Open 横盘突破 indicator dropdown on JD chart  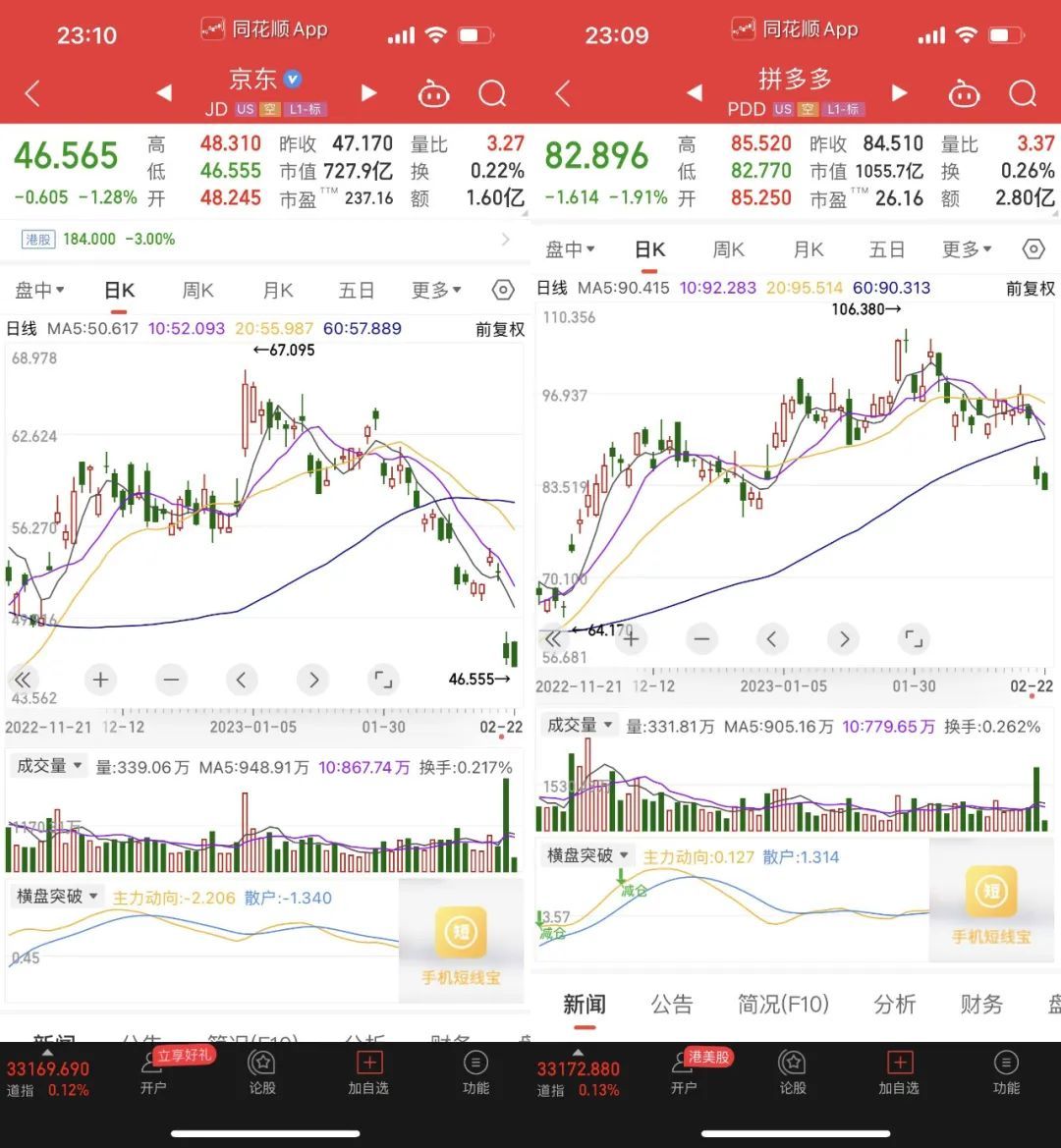coord(58,897)
